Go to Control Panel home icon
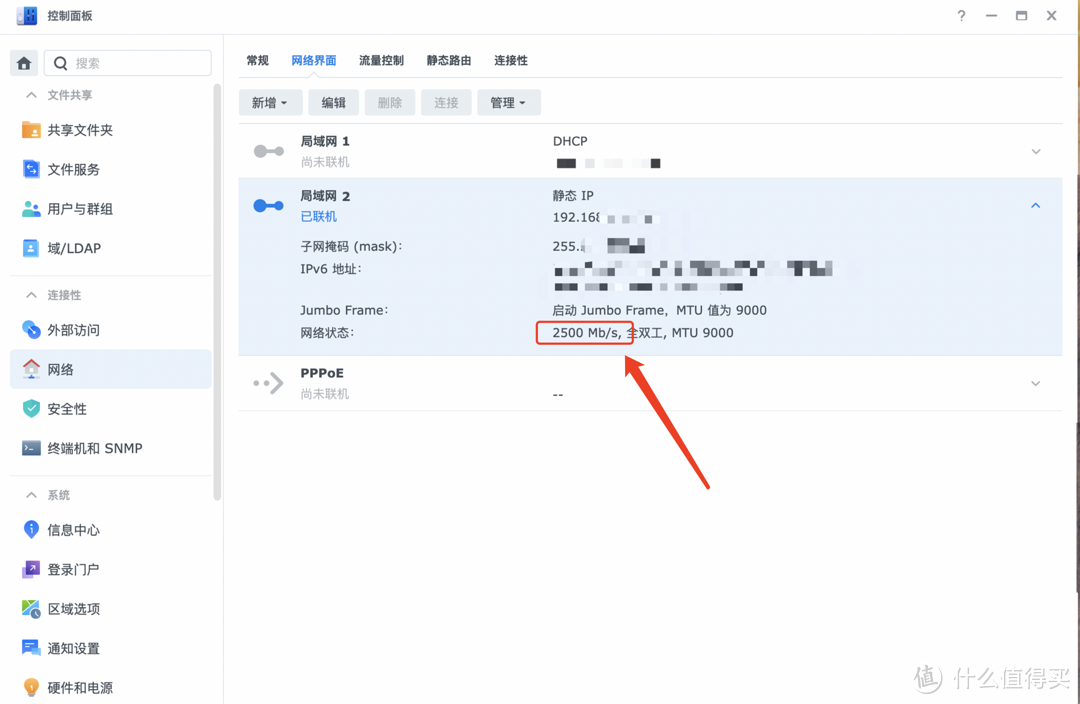 pos(24,63)
